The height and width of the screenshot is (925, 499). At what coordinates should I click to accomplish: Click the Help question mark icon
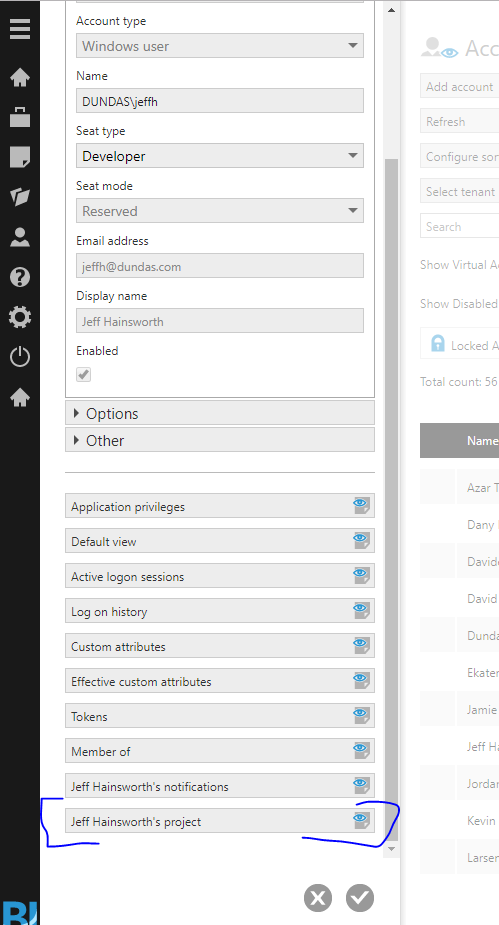pos(20,277)
